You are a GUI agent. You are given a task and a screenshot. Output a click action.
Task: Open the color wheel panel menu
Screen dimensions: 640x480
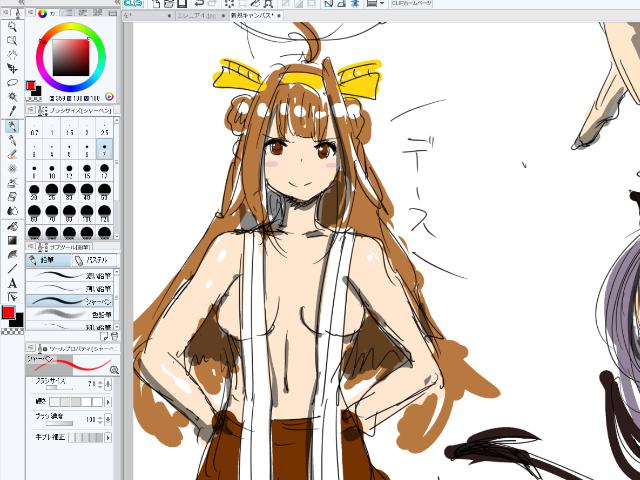click(31, 13)
